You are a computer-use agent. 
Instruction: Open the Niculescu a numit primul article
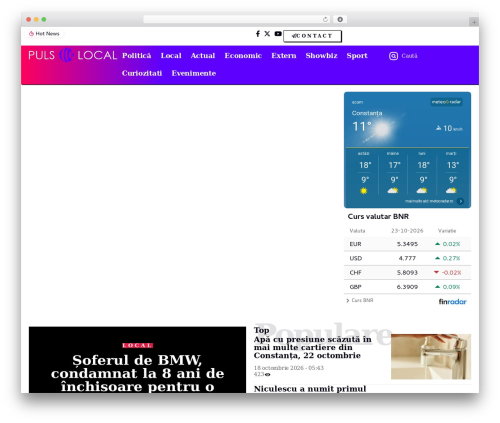pyautogui.click(x=310, y=389)
